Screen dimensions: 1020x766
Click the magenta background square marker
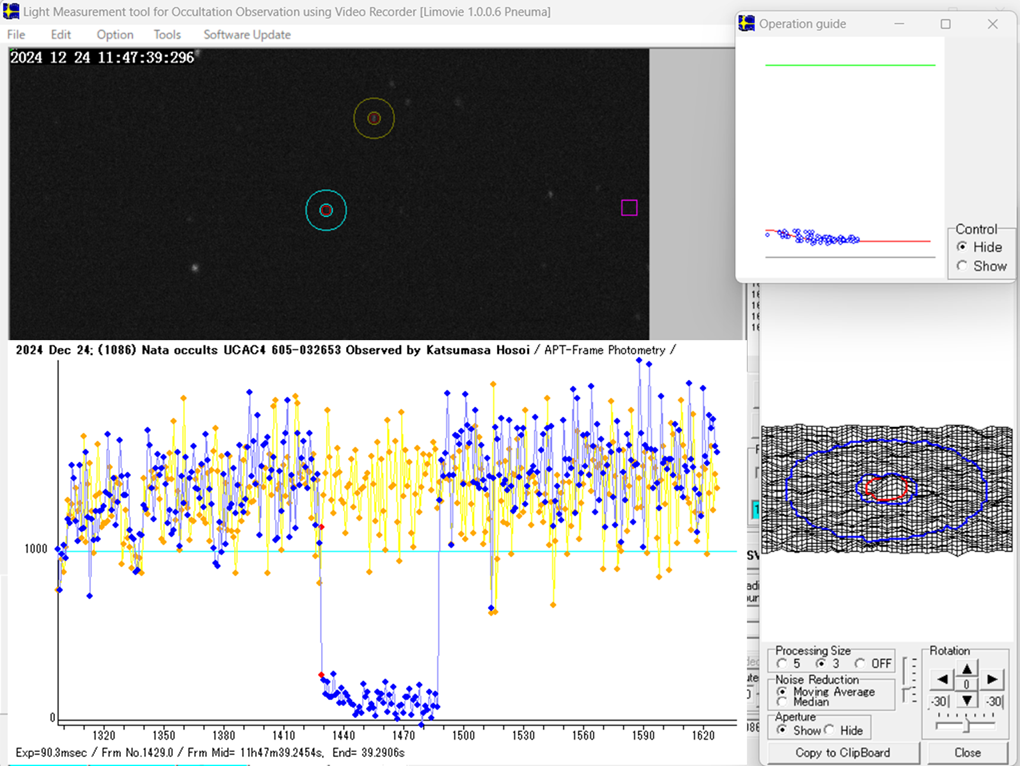click(629, 208)
